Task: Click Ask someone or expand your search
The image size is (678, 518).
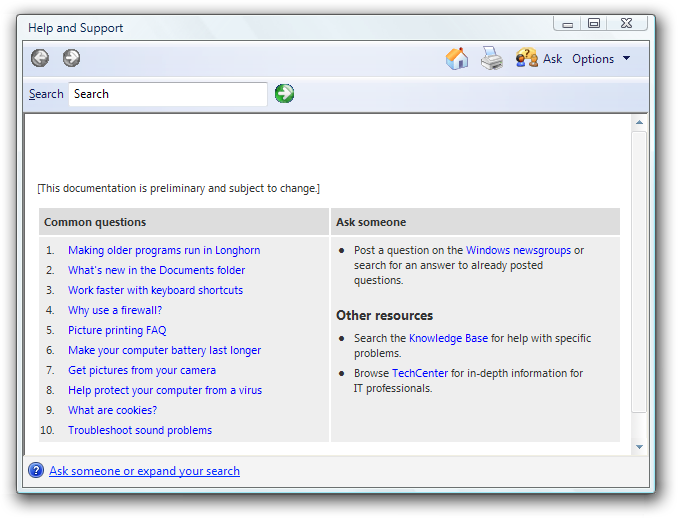Action: click(x=144, y=471)
